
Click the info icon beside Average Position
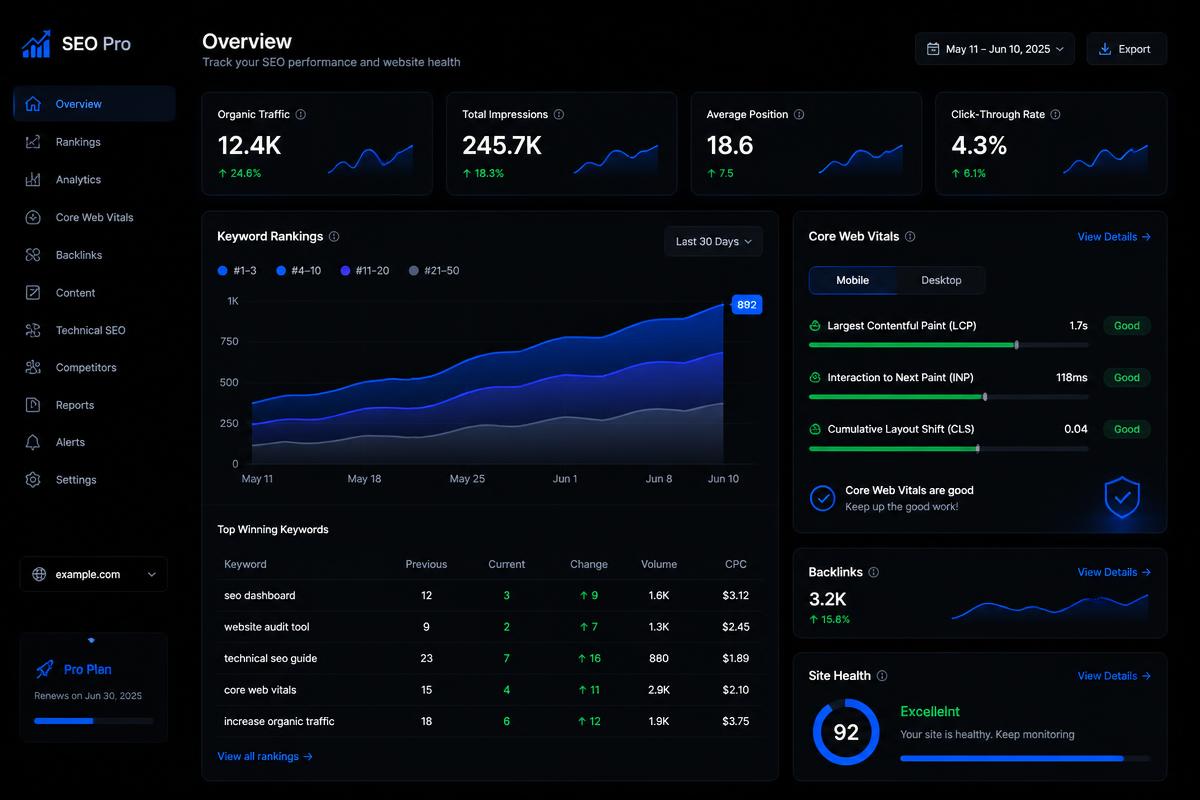[799, 114]
